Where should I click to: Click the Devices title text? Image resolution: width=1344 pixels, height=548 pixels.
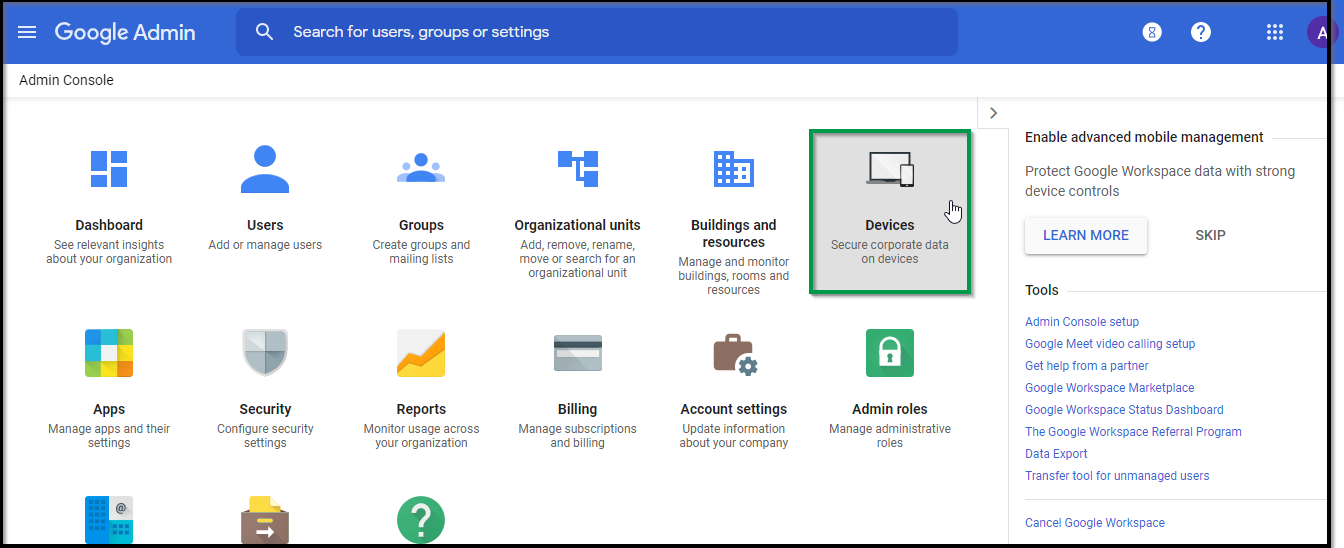[x=890, y=225]
